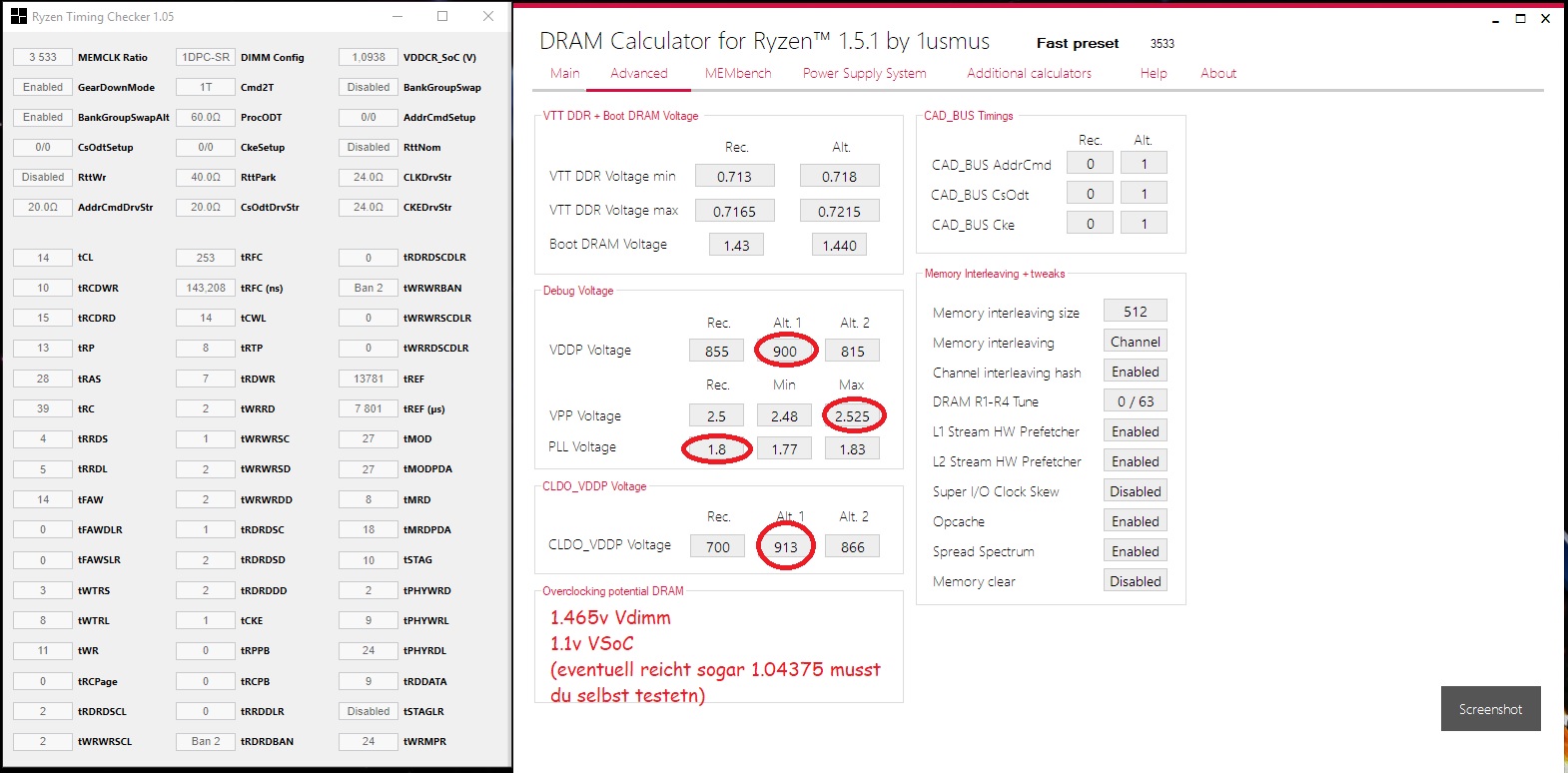Click the ProcODT 60.0Ω value
The width and height of the screenshot is (1568, 773).
pos(206,117)
